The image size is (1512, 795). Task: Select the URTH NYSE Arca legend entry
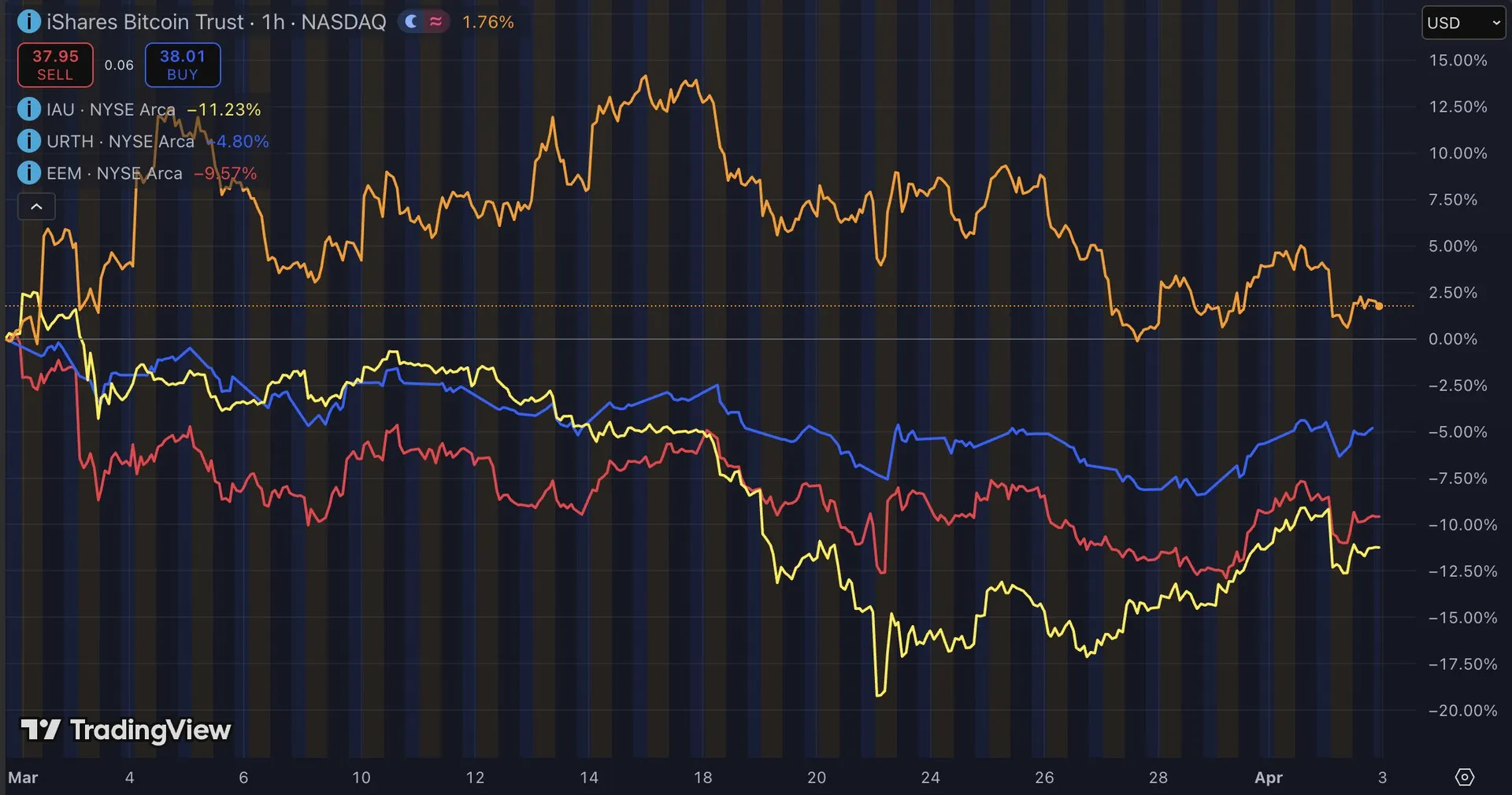[120, 142]
